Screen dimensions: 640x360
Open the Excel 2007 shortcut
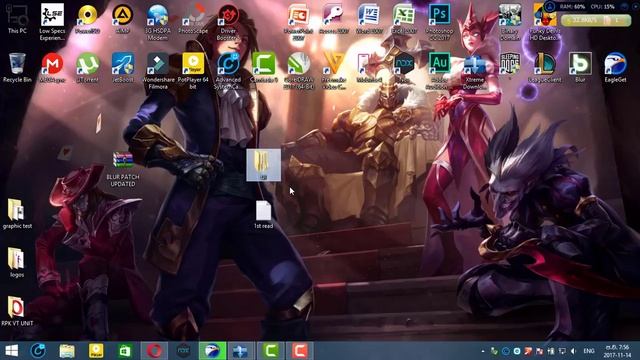tap(404, 19)
